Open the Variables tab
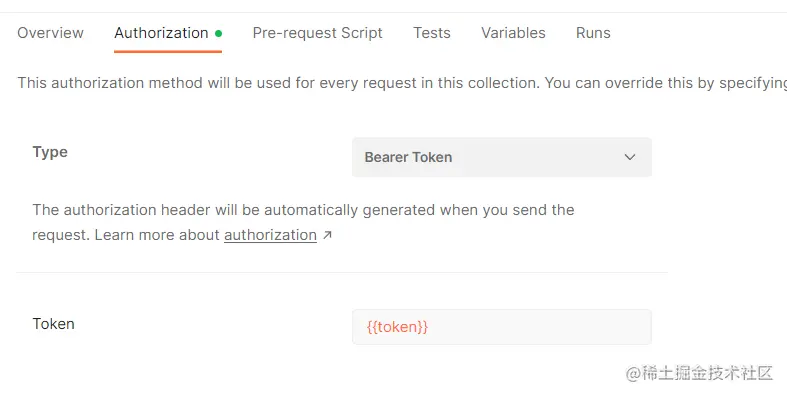Image resolution: width=787 pixels, height=396 pixels. (513, 33)
